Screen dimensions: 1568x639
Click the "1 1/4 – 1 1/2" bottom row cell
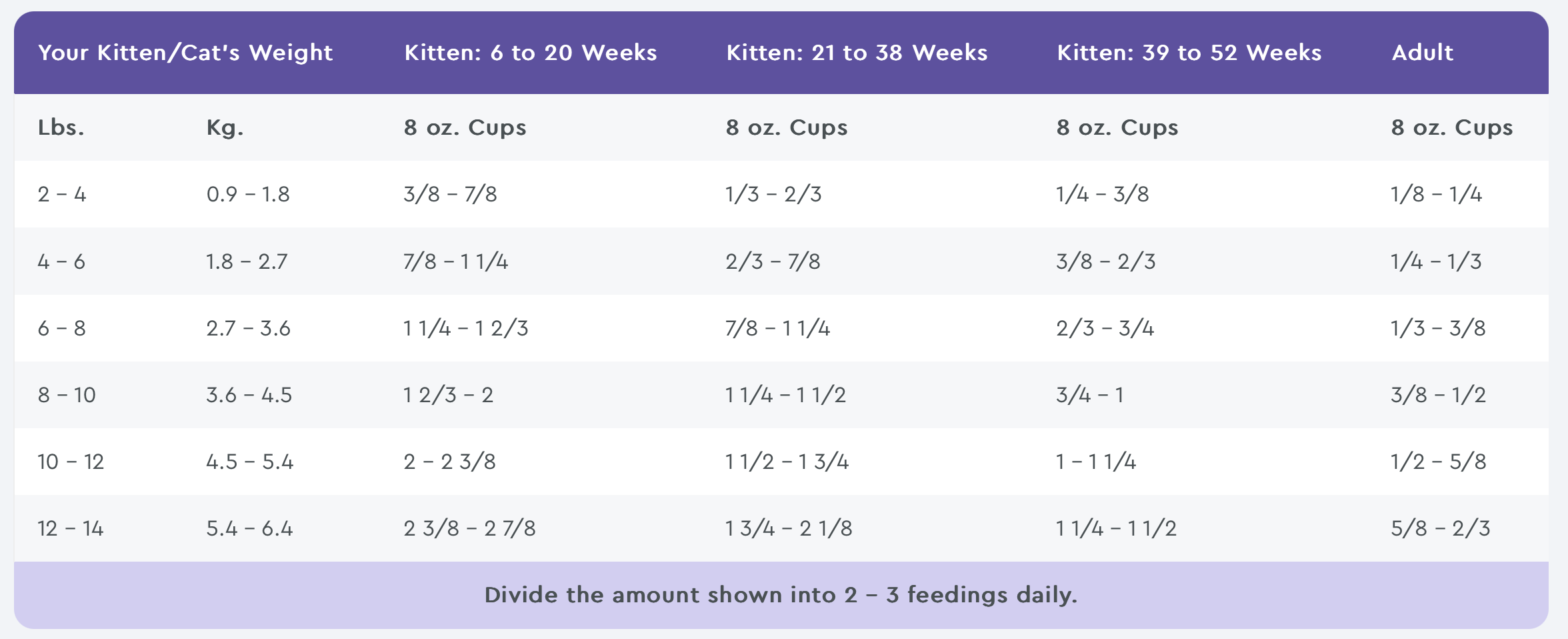point(1116,528)
